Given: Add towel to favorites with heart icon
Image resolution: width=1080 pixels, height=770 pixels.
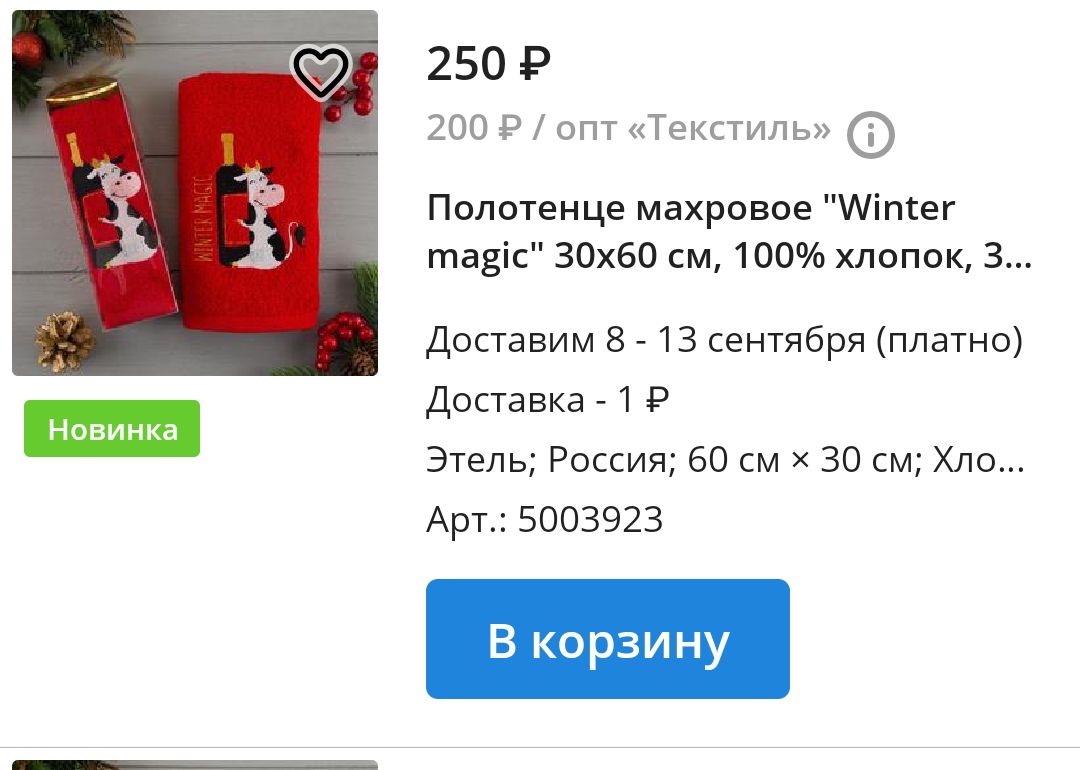Looking at the screenshot, I should (321, 72).
